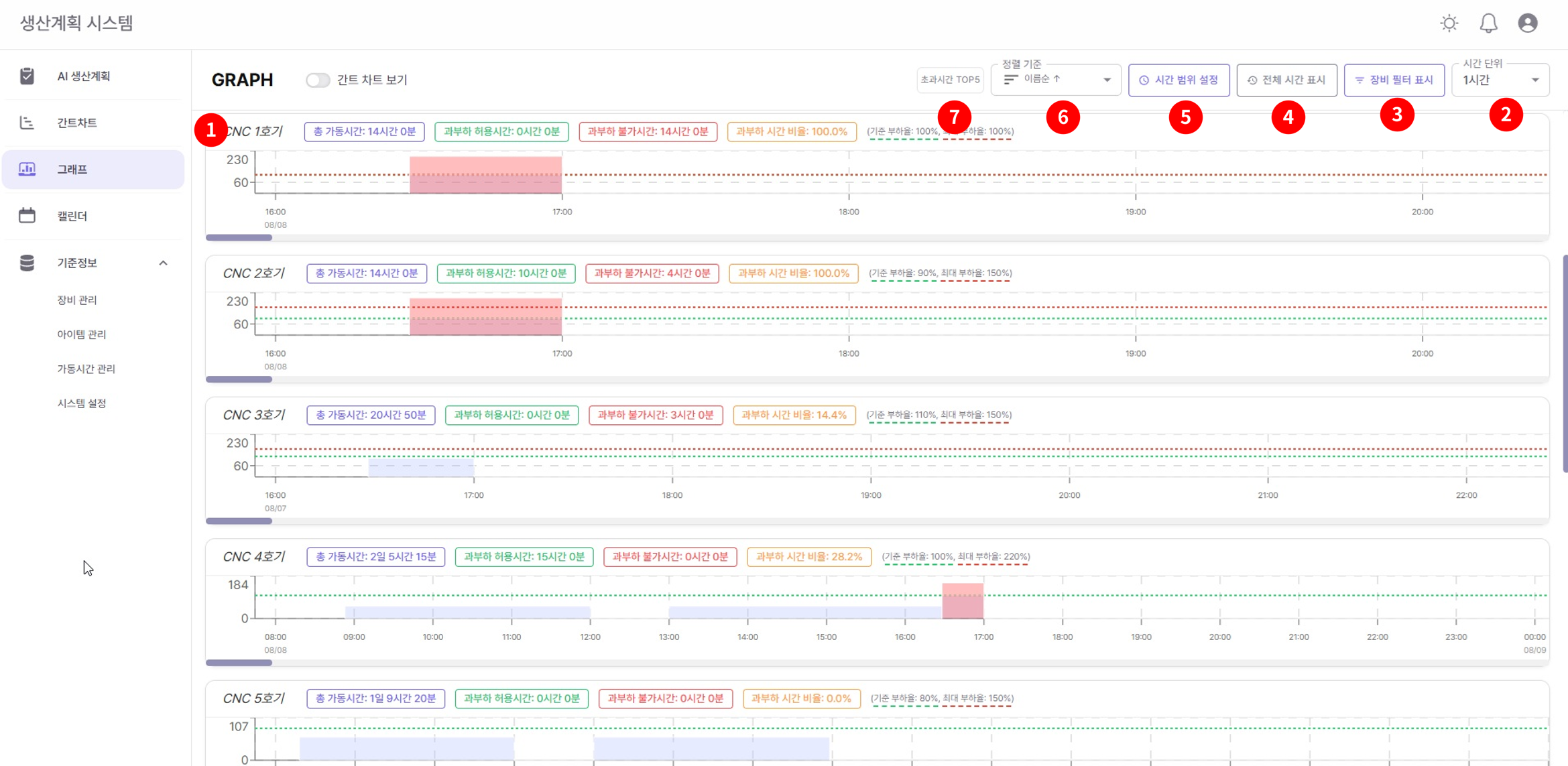Open the user account profile icon

click(1528, 23)
